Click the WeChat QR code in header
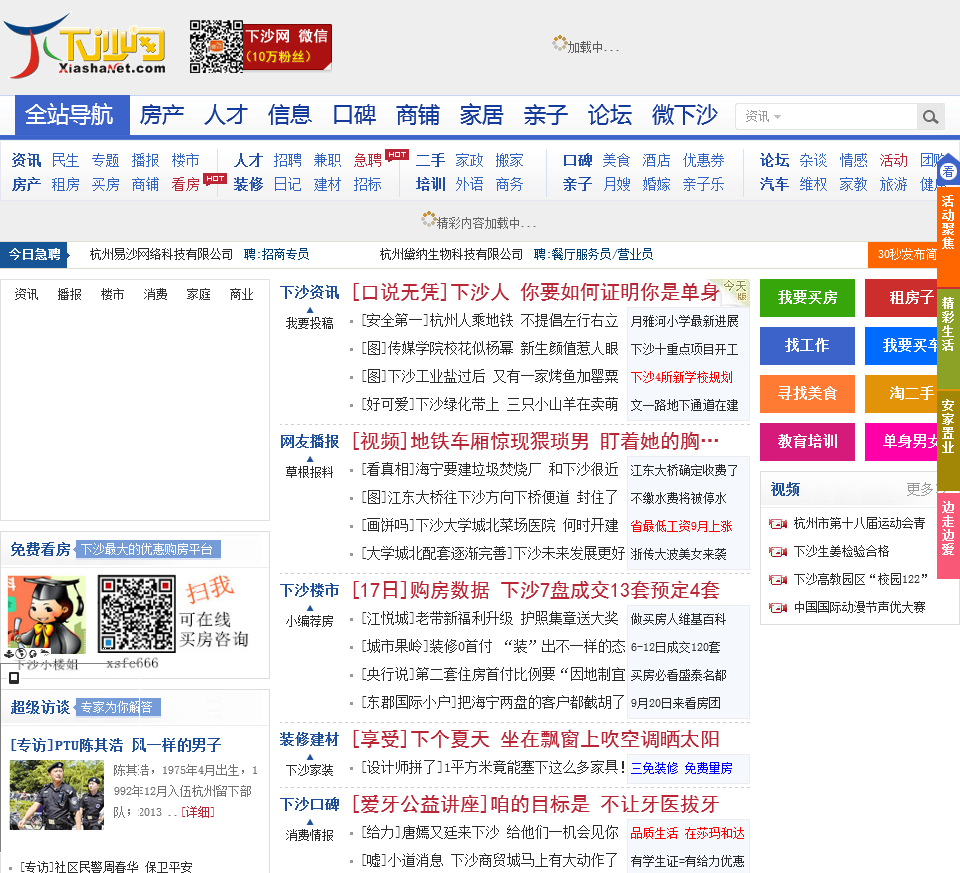This screenshot has height=873, width=960. [216, 47]
